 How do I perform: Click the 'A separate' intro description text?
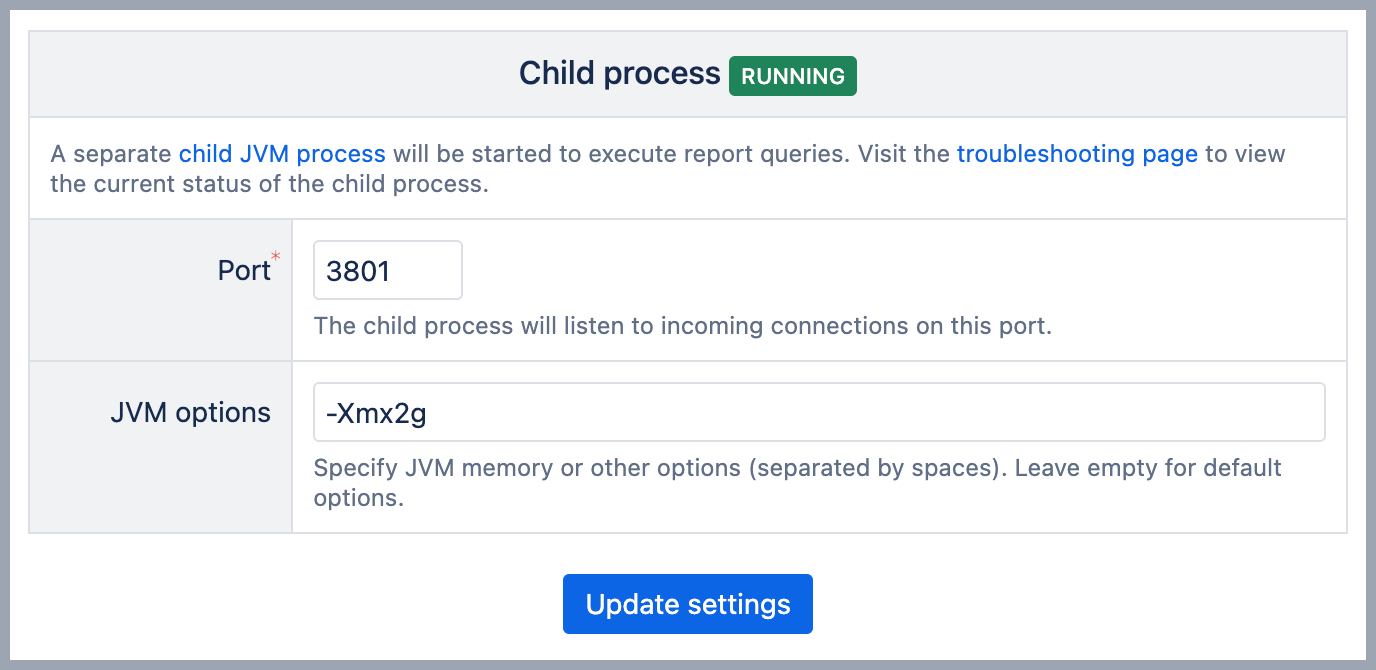pyautogui.click(x=112, y=154)
